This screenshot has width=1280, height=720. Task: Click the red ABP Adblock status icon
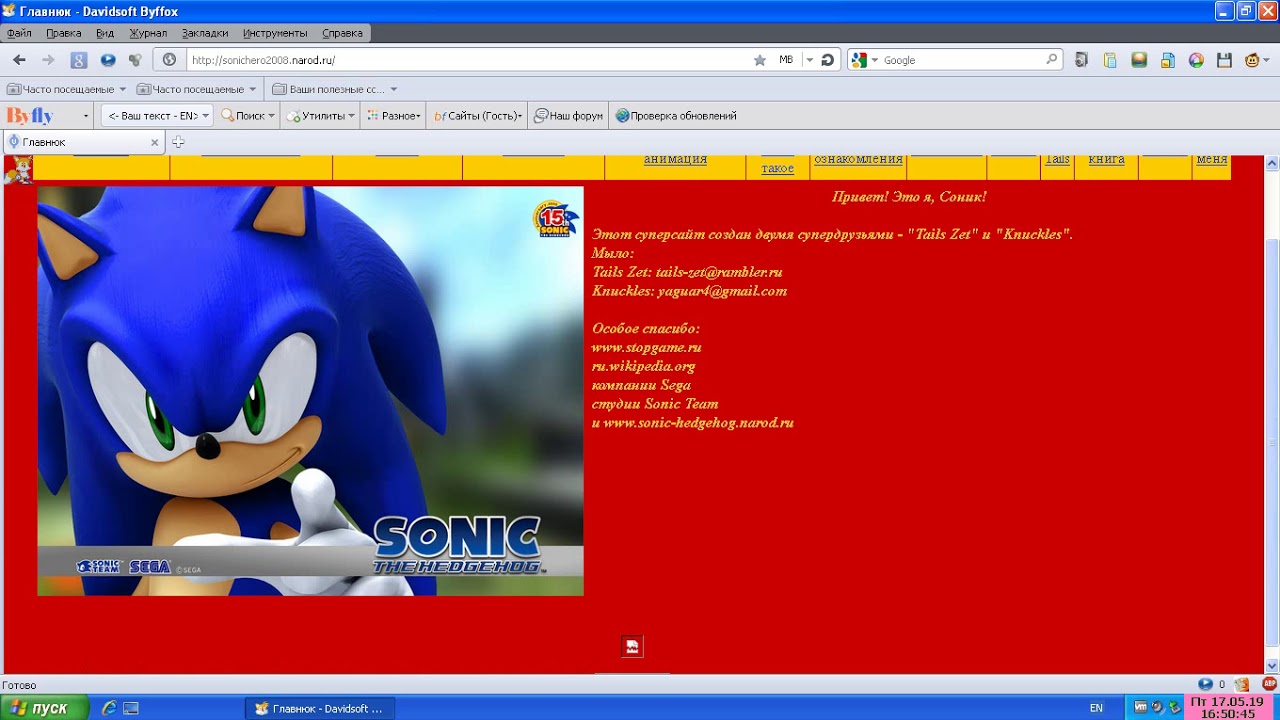click(x=1269, y=685)
